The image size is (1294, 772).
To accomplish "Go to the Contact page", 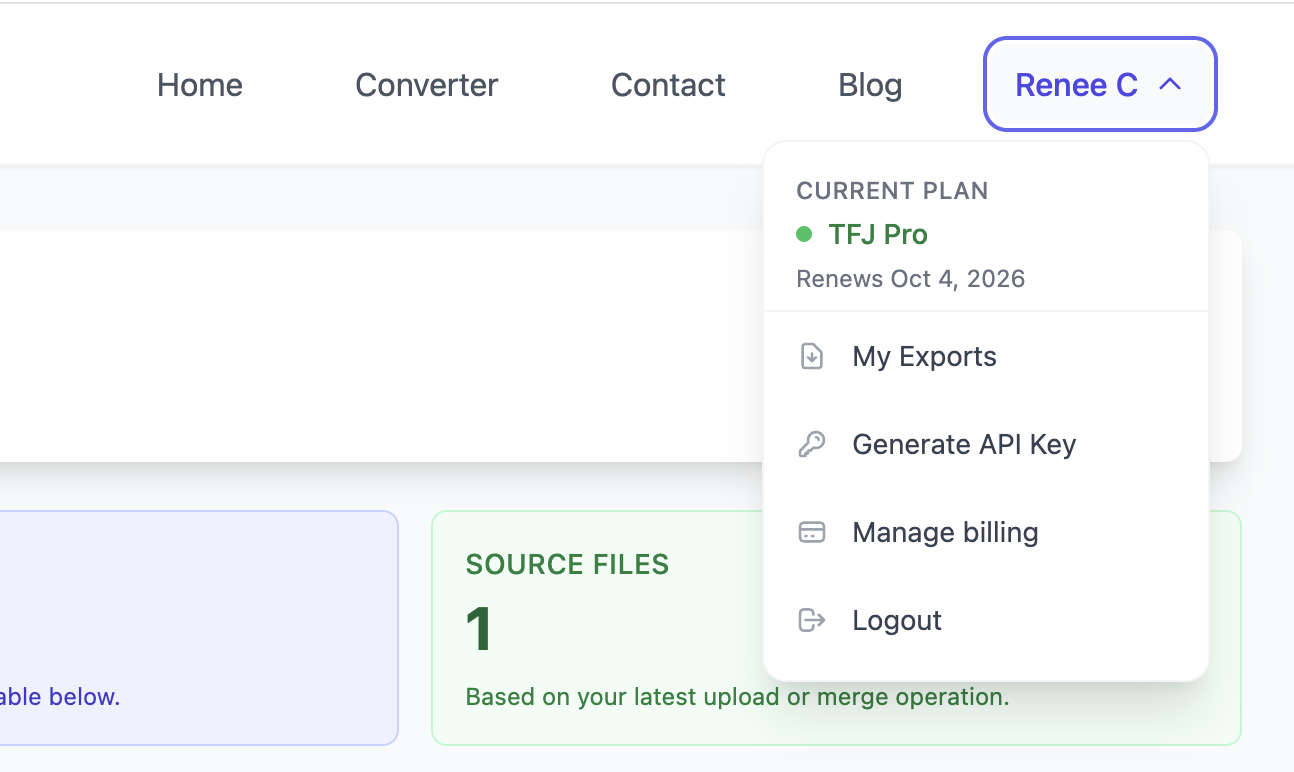I will 668,85.
